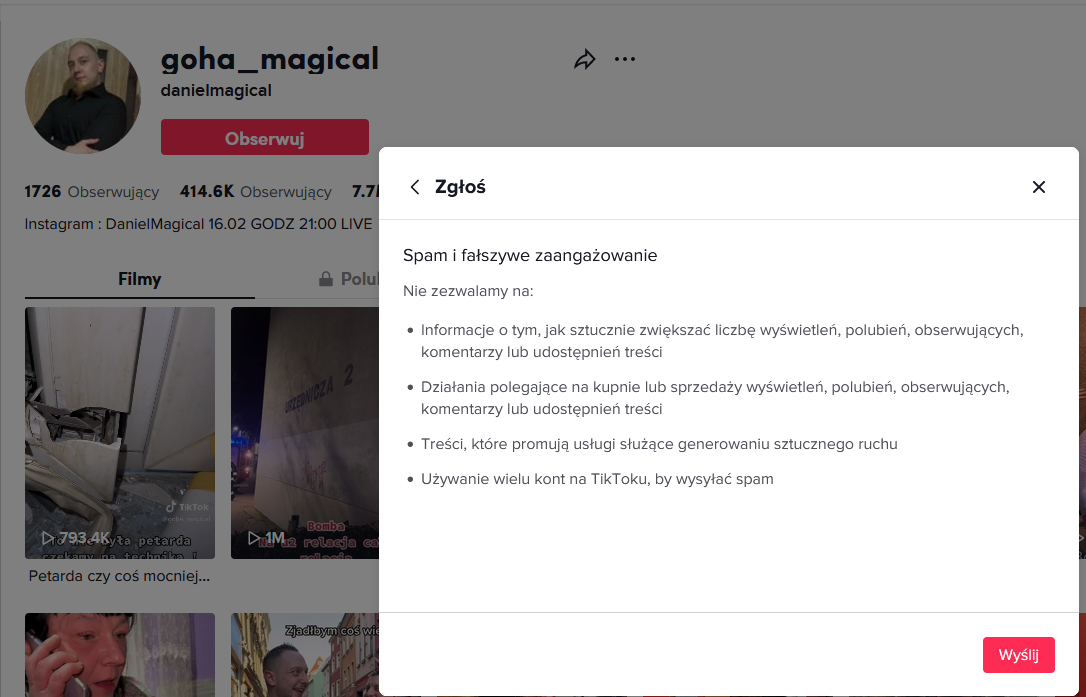
Task: Open the video with 1M views
Action: [305, 430]
